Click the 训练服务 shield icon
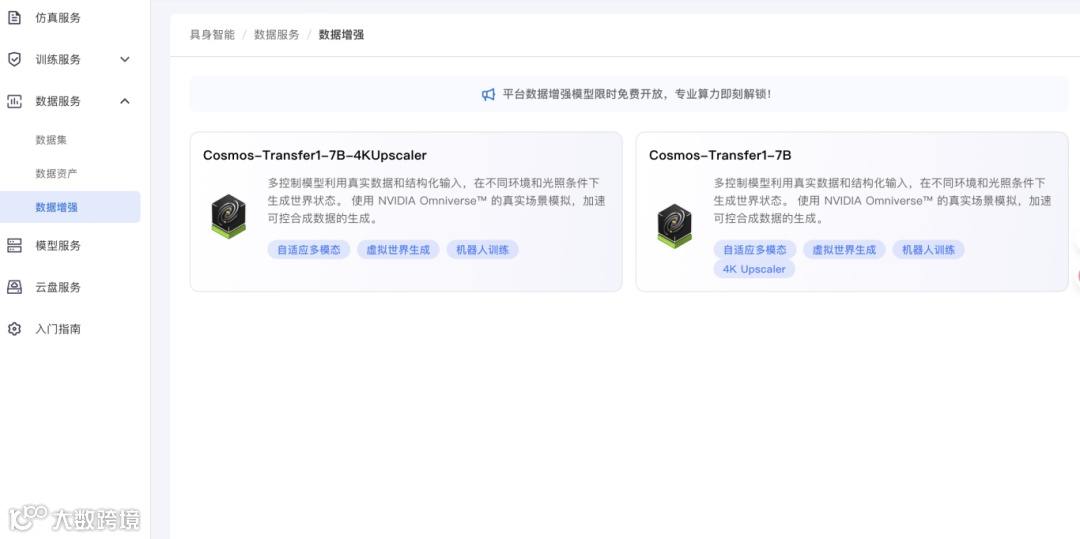Viewport: 1080px width, 539px height. [x=14, y=59]
